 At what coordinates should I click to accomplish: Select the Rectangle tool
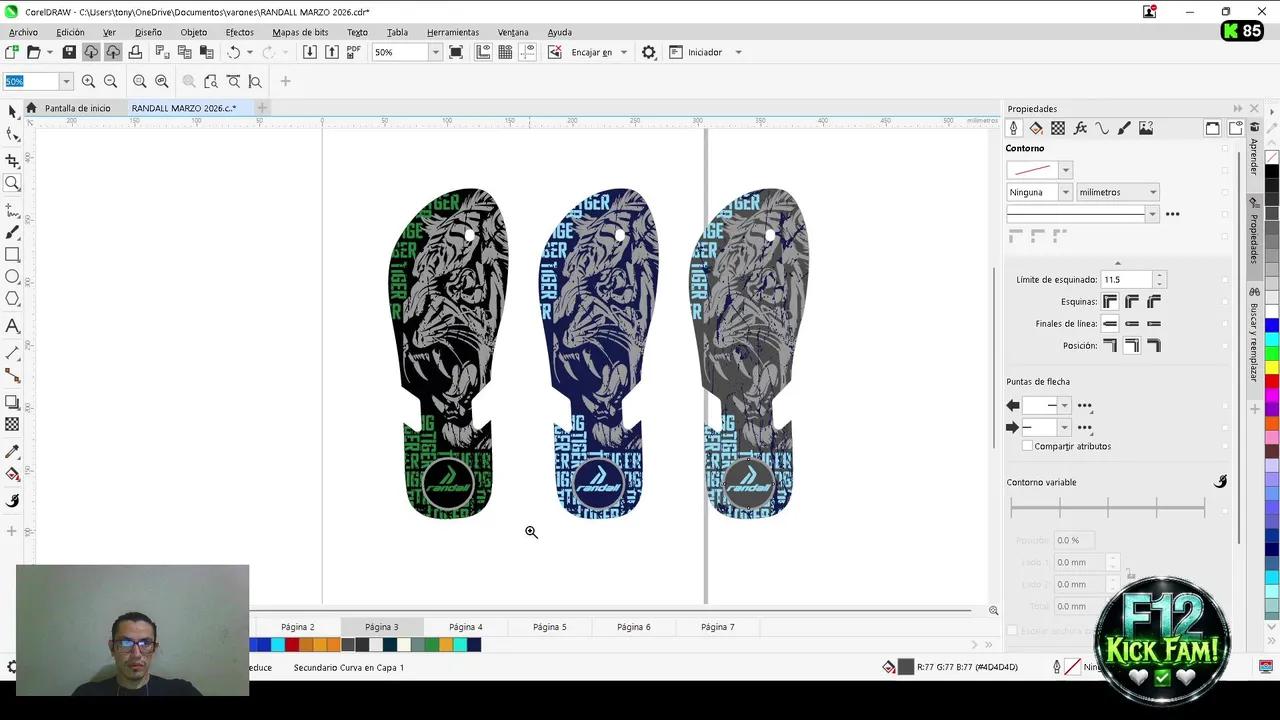tap(12, 255)
